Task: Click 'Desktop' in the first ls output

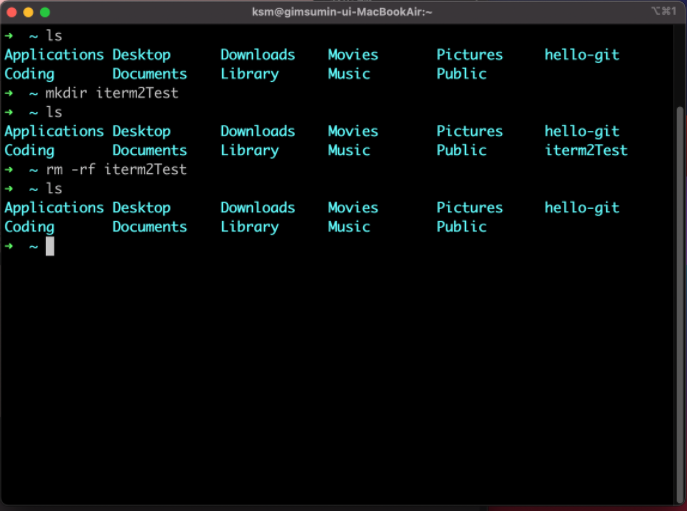Action: [x=142, y=55]
